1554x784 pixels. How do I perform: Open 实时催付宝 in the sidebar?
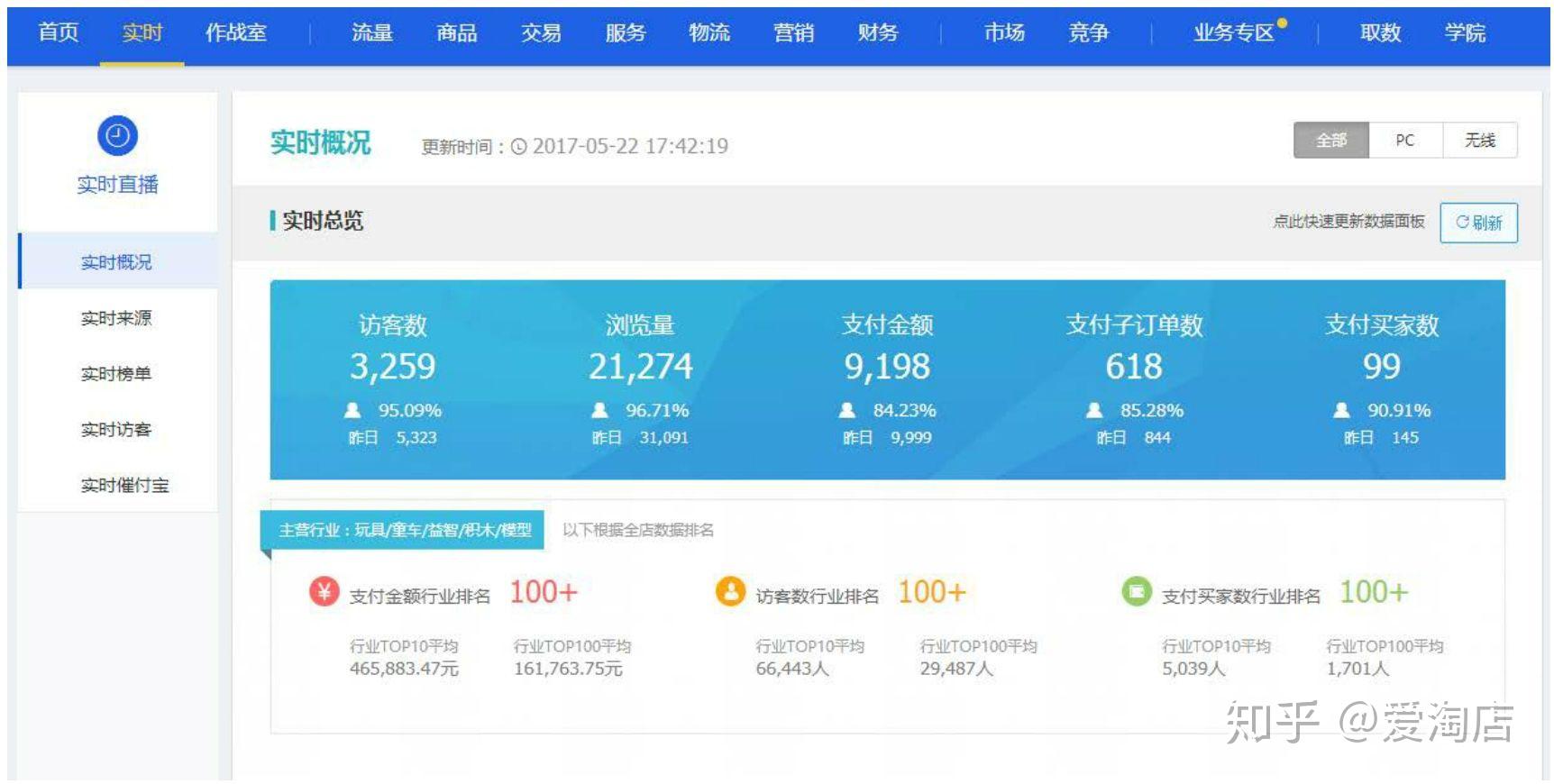[125, 485]
